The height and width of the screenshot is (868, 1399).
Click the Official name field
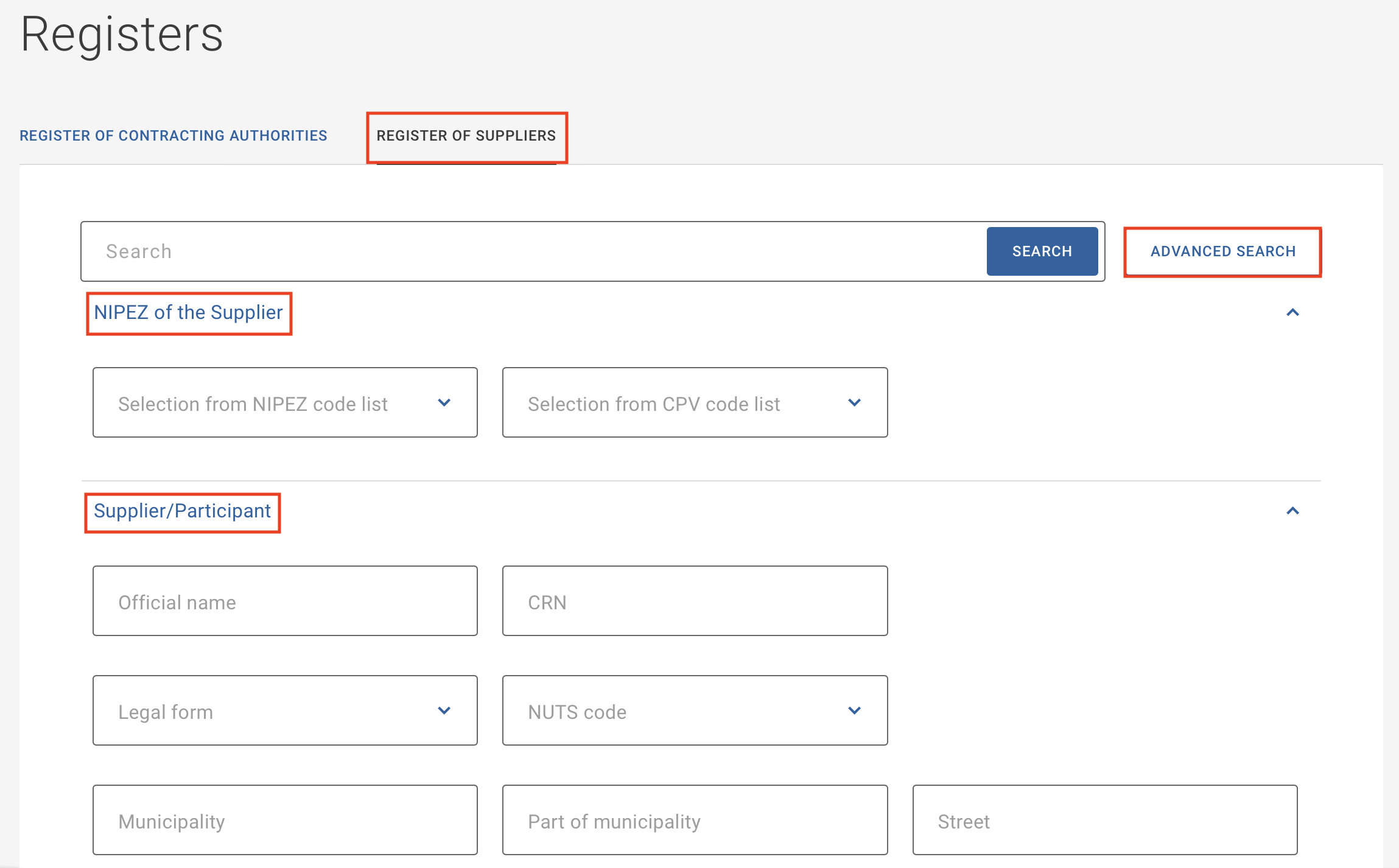tap(285, 601)
